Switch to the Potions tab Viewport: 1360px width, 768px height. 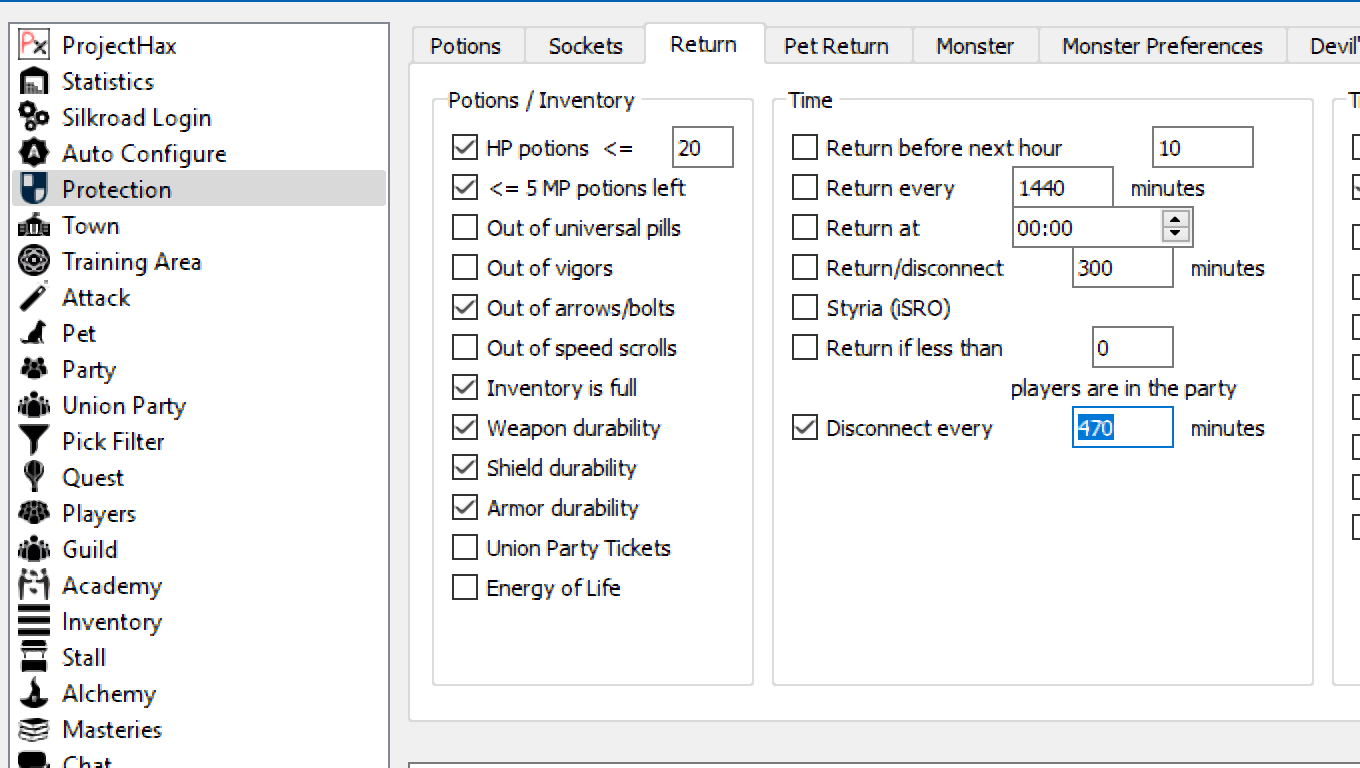click(x=465, y=46)
